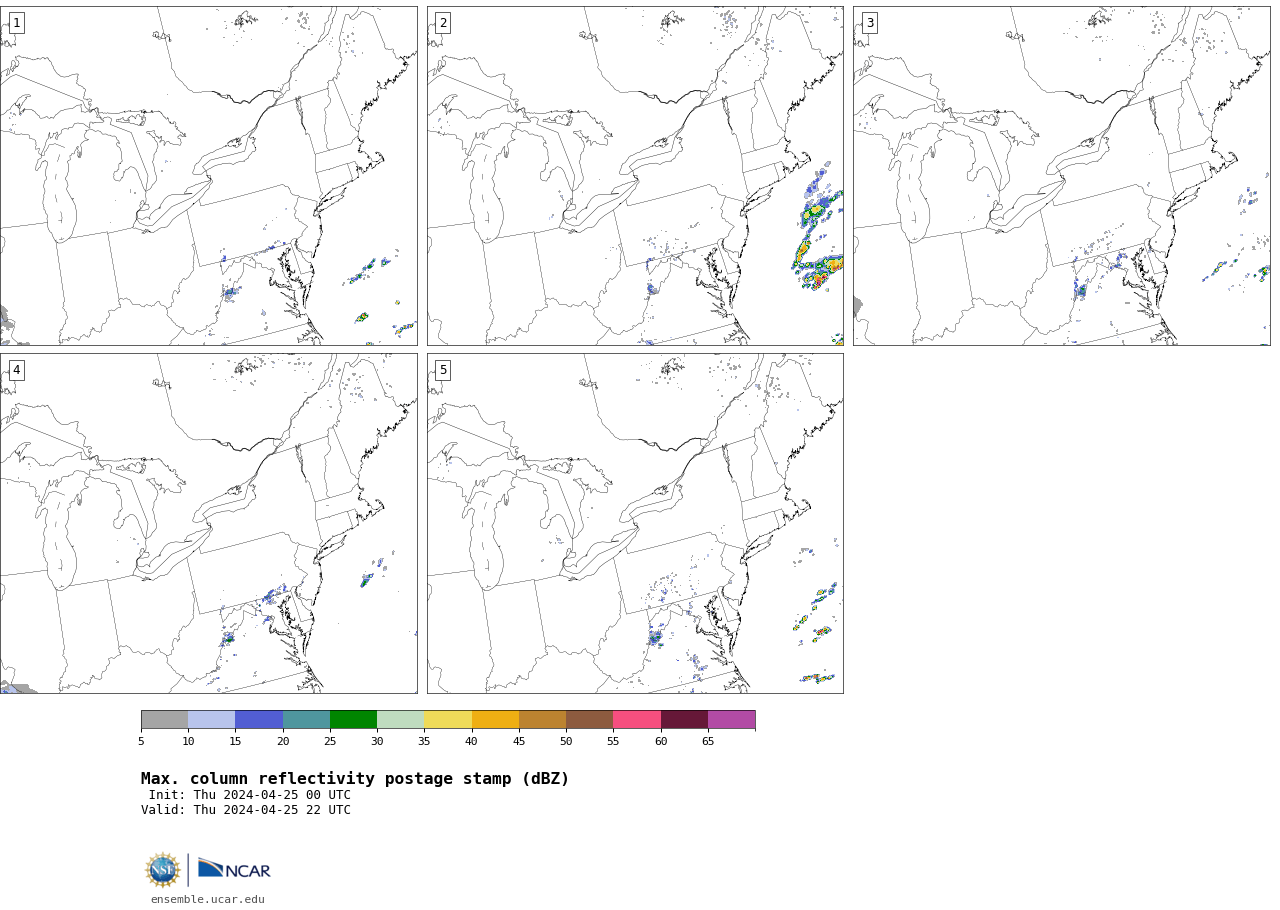Open ensemble member 5 map thumbnail
The image size is (1280, 910).
click(x=635, y=523)
